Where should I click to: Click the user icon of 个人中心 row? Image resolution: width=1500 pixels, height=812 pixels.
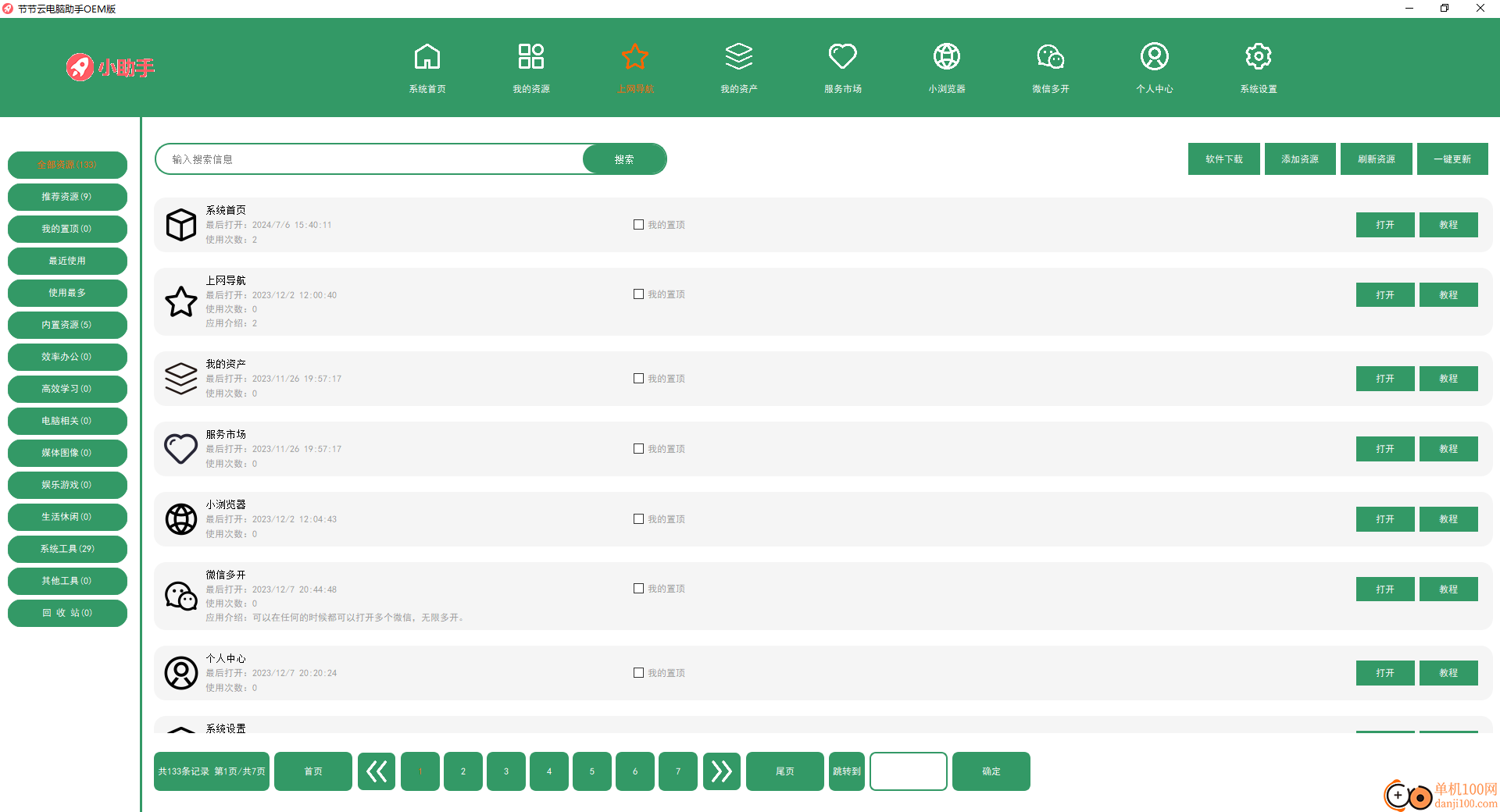[x=180, y=673]
